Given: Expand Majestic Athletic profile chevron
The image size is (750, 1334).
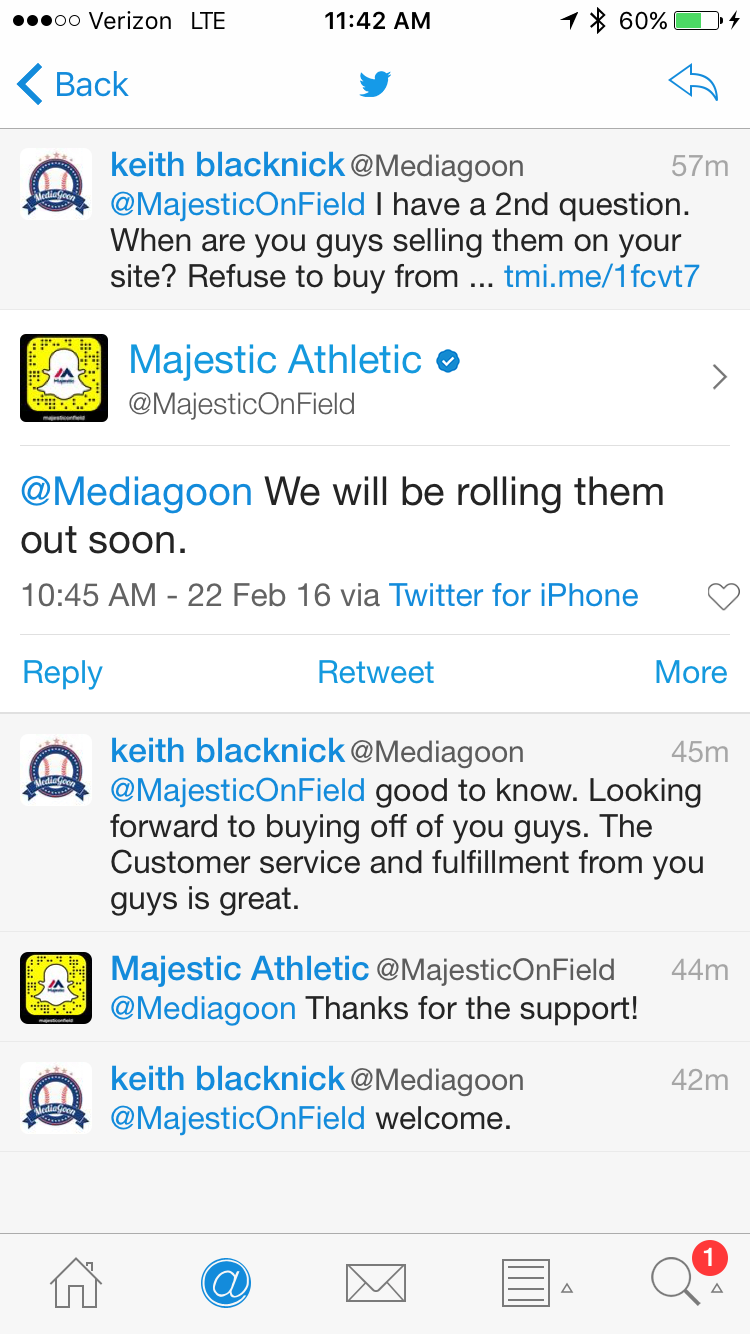Looking at the screenshot, I should 718,377.
